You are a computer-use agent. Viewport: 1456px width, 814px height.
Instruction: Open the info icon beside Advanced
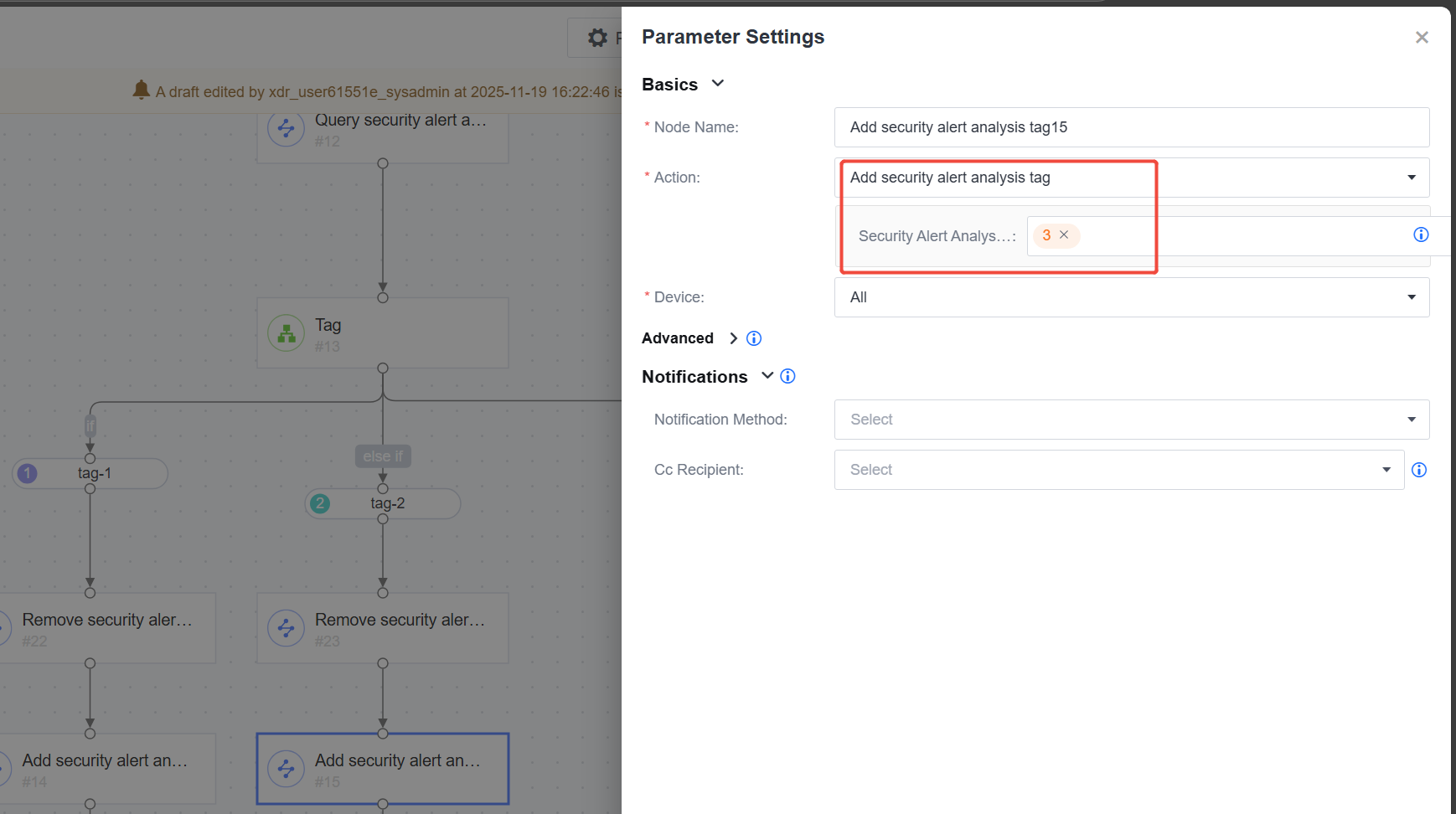click(x=754, y=338)
